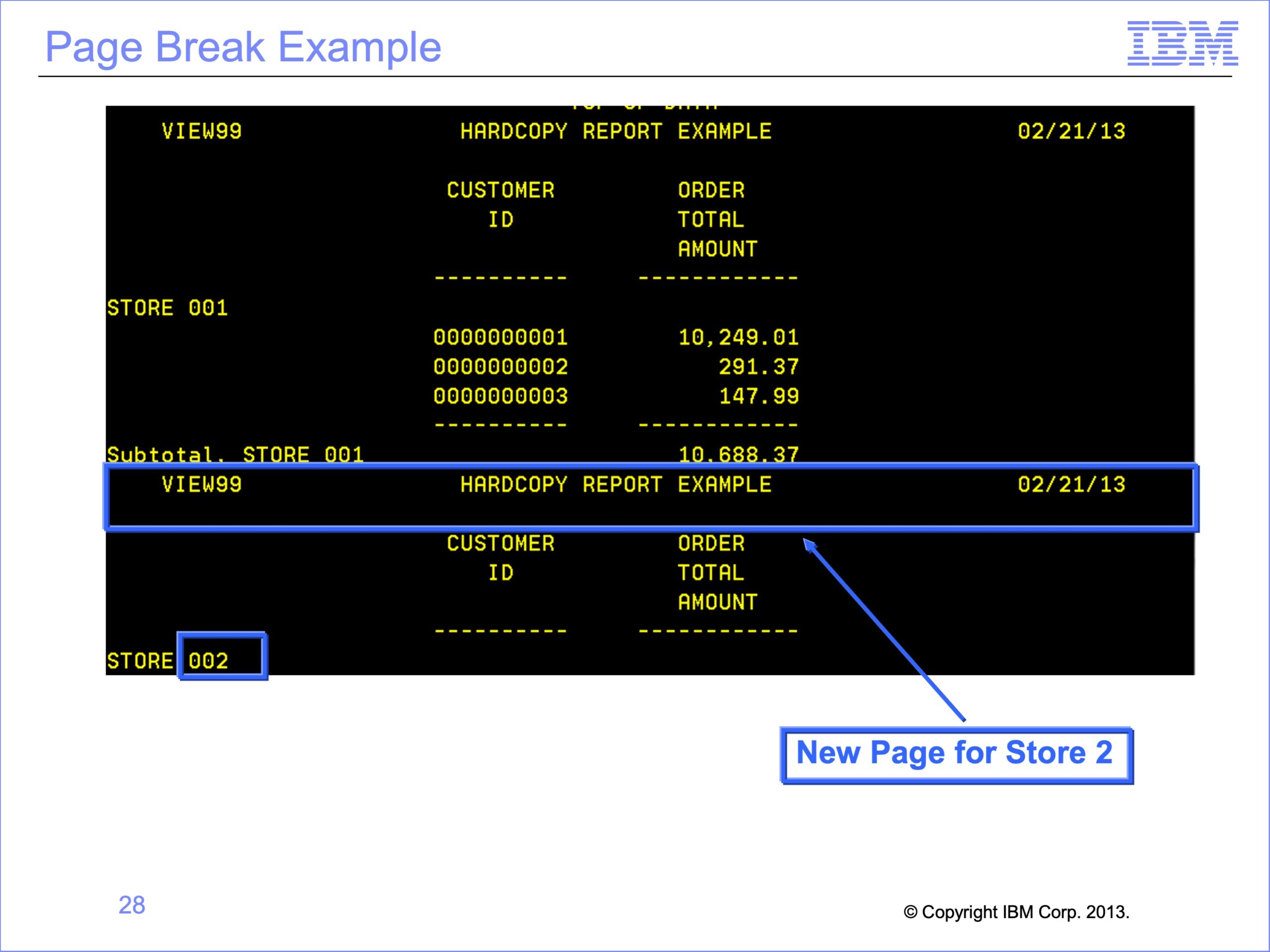Click the first 'CUSTOMER' column heading
The height and width of the screenshot is (952, 1270).
click(501, 190)
